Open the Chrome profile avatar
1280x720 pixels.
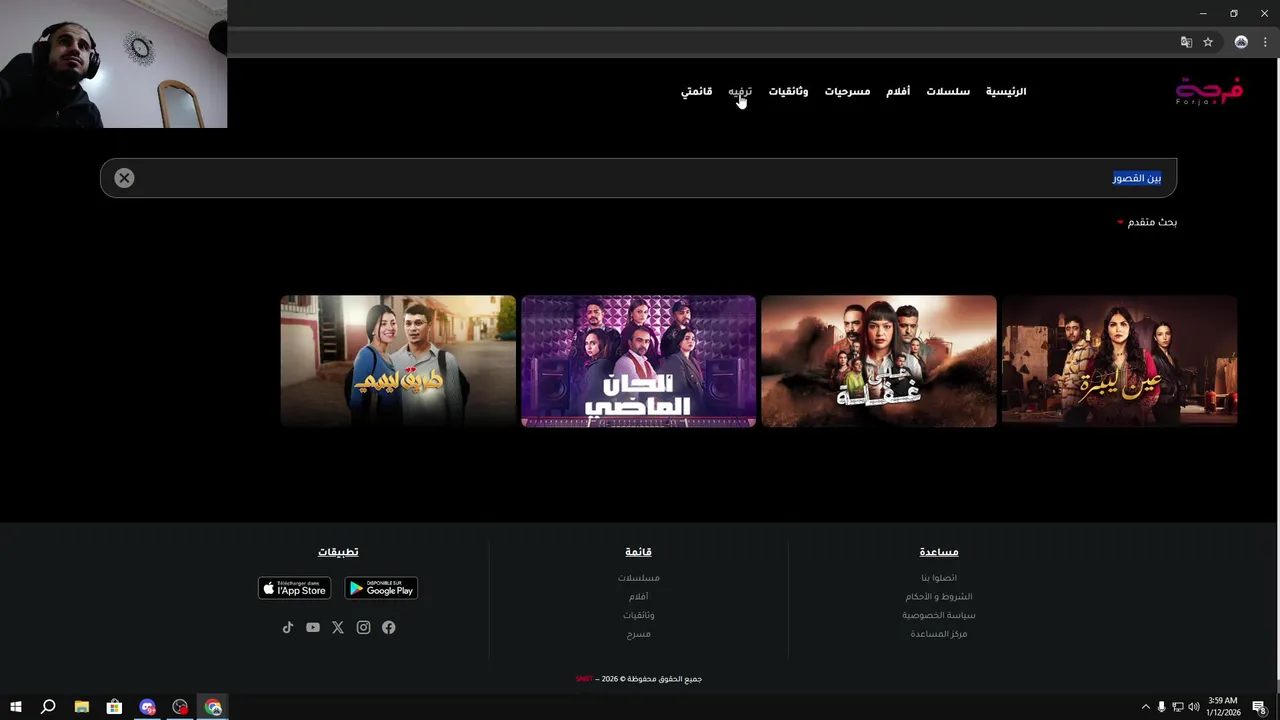click(1241, 42)
